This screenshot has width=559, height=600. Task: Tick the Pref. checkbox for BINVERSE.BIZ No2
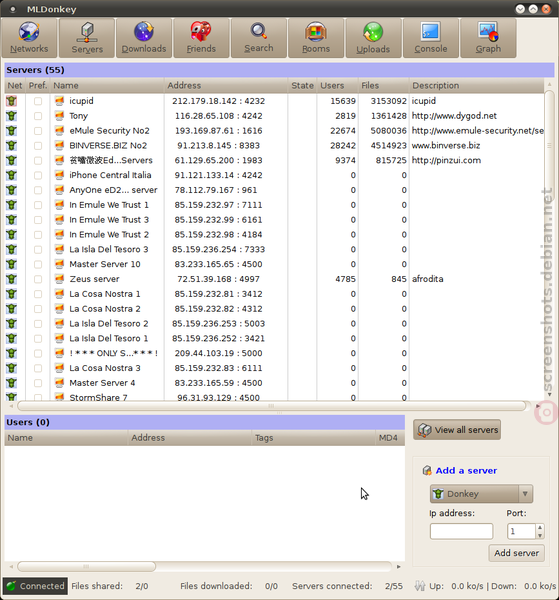pos(38,145)
